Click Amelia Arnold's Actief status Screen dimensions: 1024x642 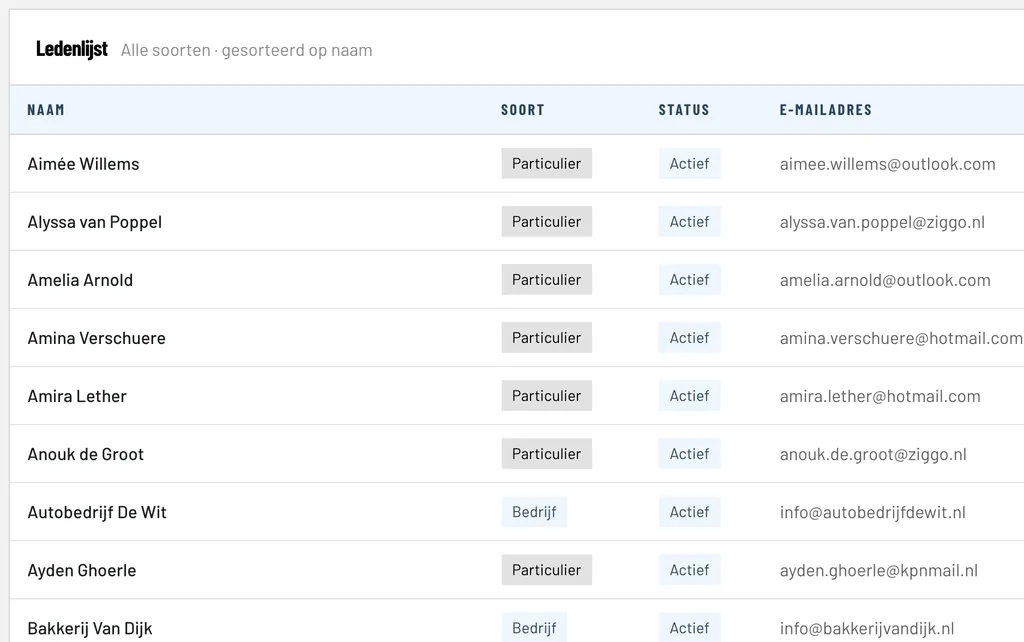click(x=690, y=280)
